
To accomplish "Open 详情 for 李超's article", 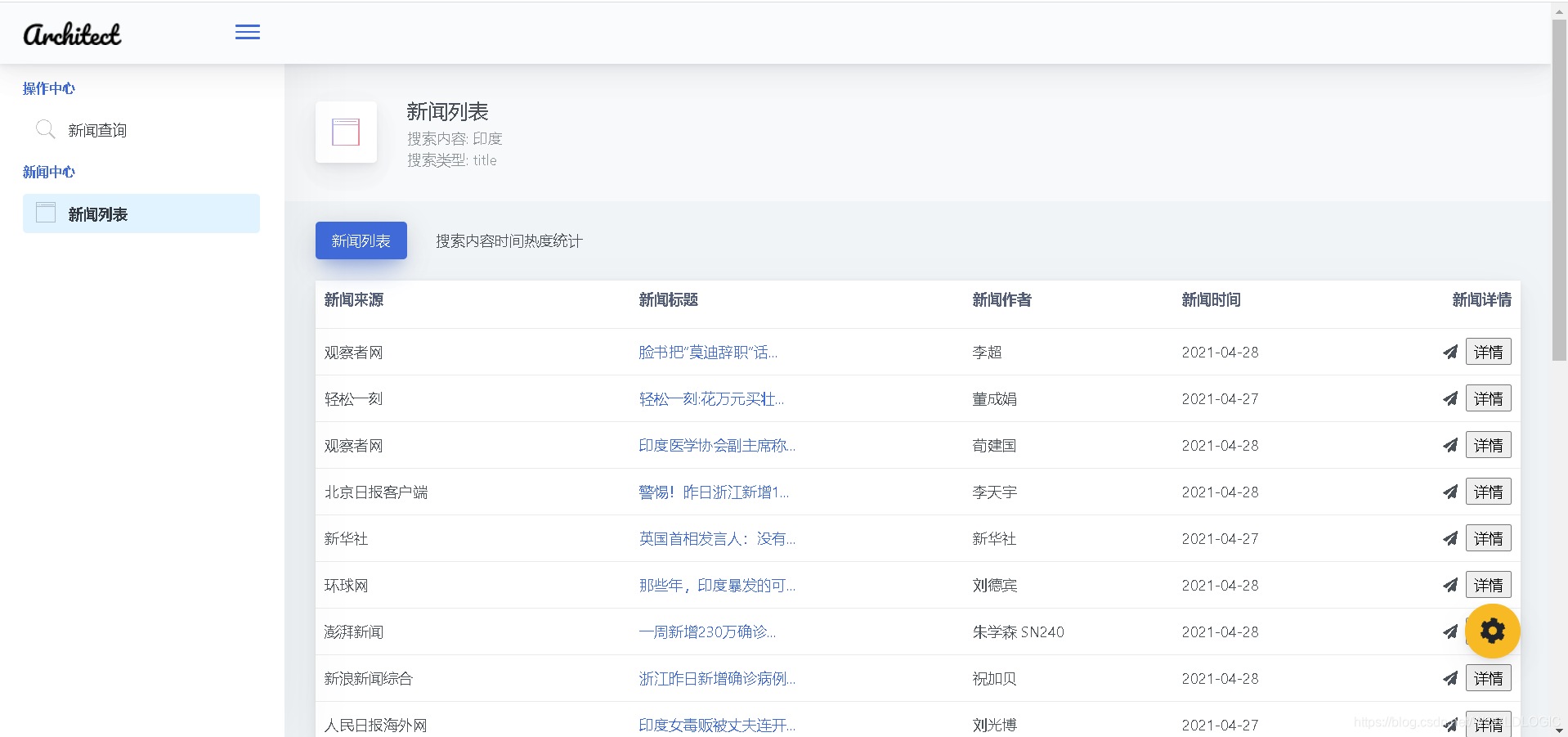I will pyautogui.click(x=1488, y=352).
